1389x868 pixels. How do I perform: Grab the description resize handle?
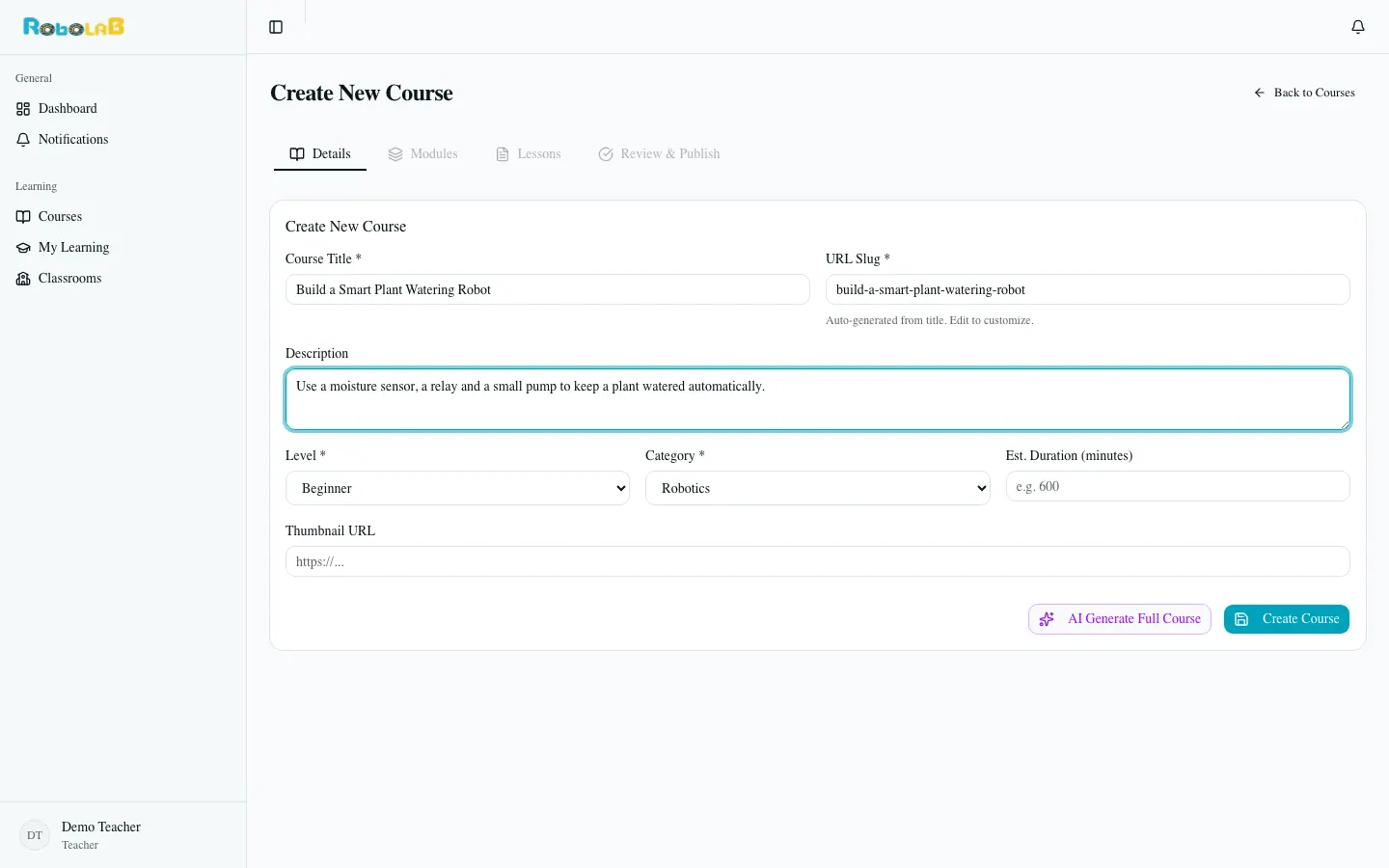tap(1344, 423)
